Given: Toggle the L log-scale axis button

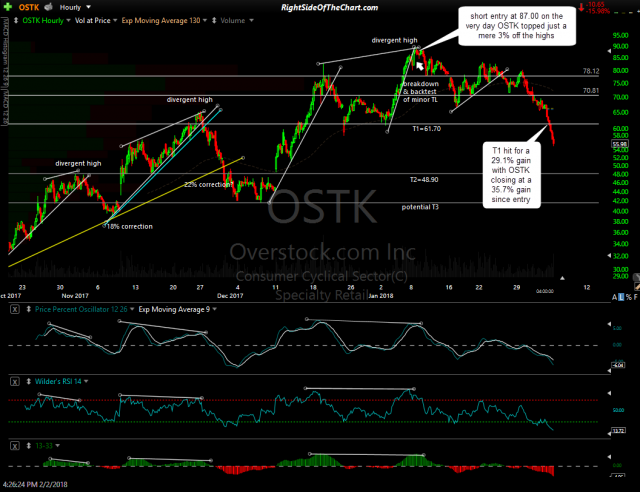Looking at the screenshot, I should (621, 297).
